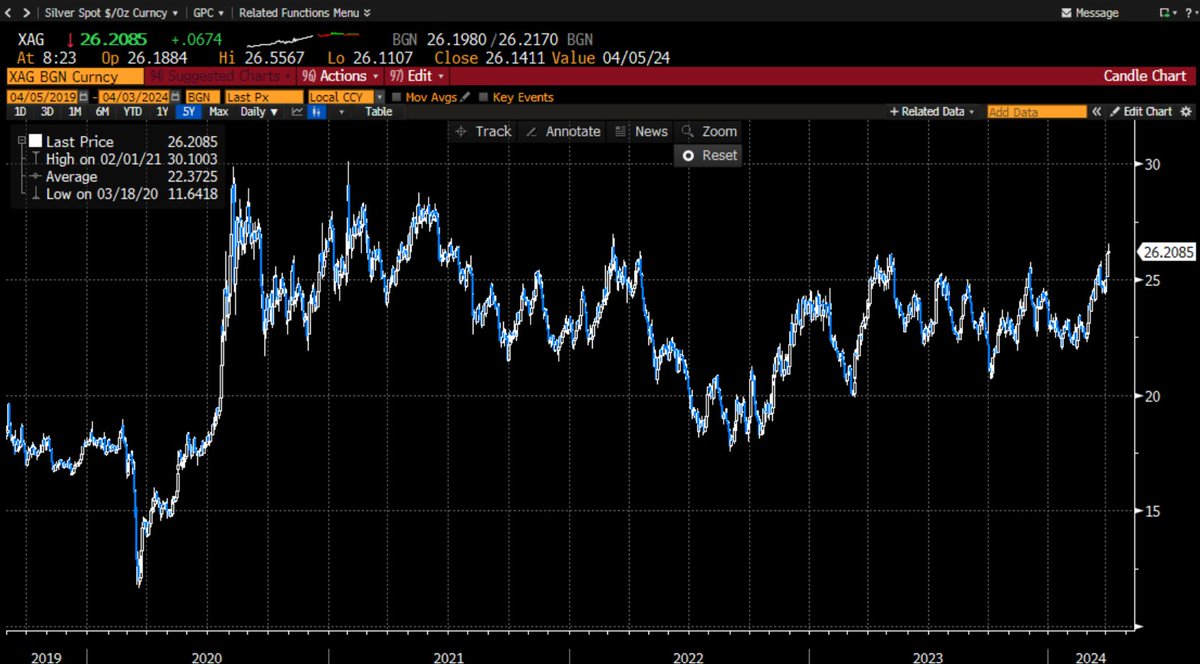Click the XAG BGN Curncy security field
The image size is (1200, 664).
pos(75,76)
